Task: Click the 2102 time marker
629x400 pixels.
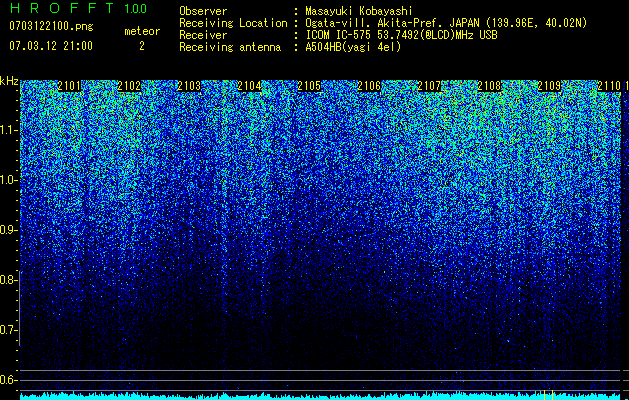Action: (129, 86)
